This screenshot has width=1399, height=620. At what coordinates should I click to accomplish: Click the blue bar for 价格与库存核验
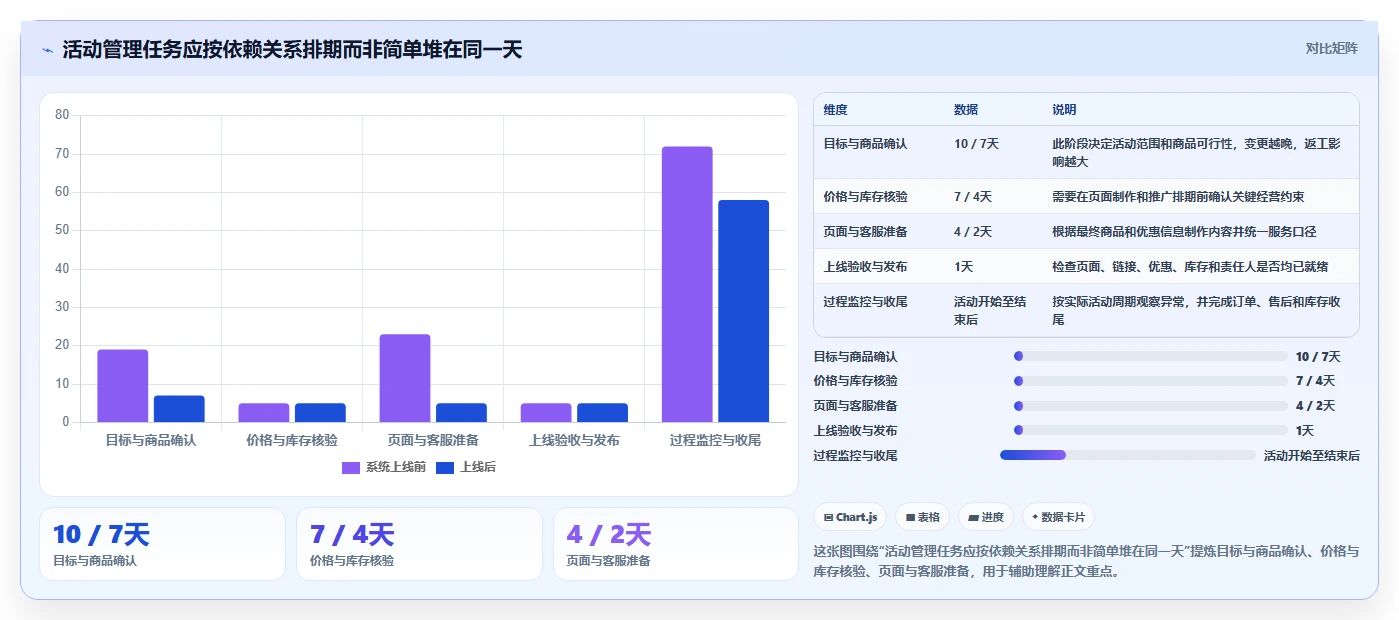pos(320,413)
